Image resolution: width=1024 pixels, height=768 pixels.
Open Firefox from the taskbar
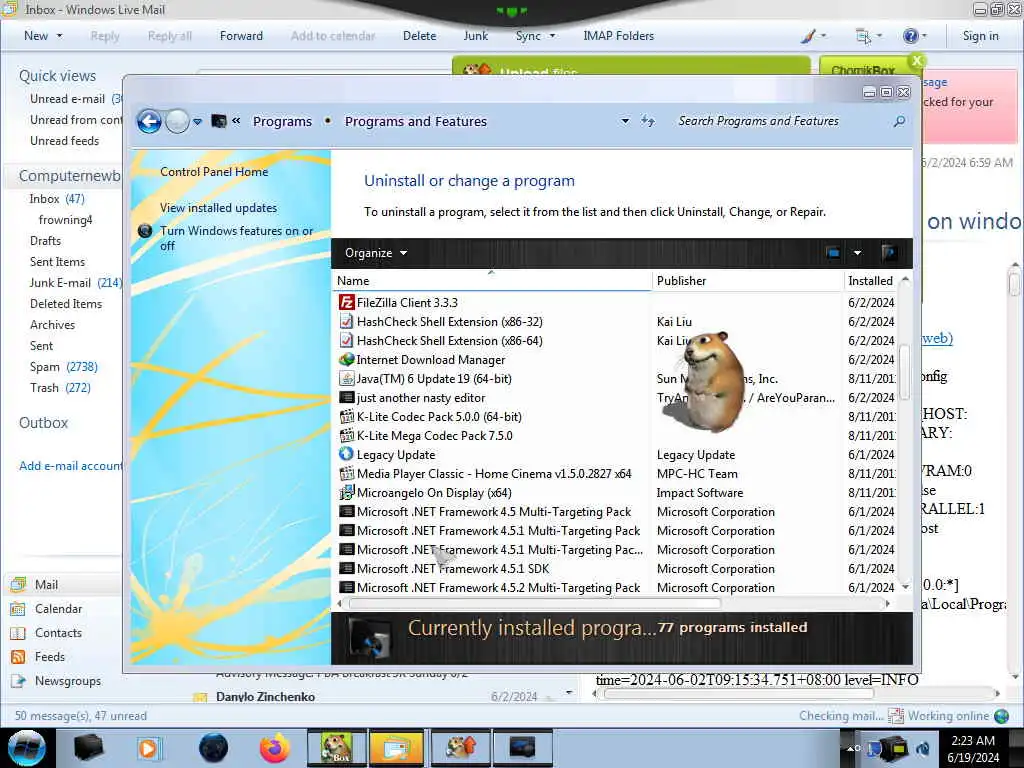[274, 748]
